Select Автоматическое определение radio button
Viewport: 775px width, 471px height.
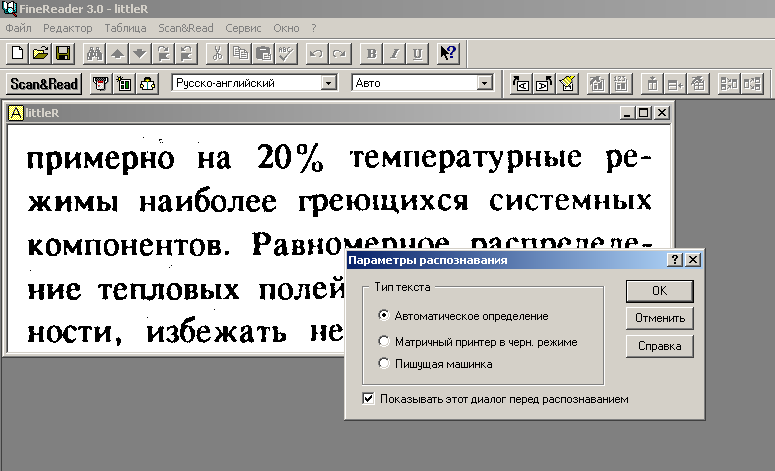384,315
